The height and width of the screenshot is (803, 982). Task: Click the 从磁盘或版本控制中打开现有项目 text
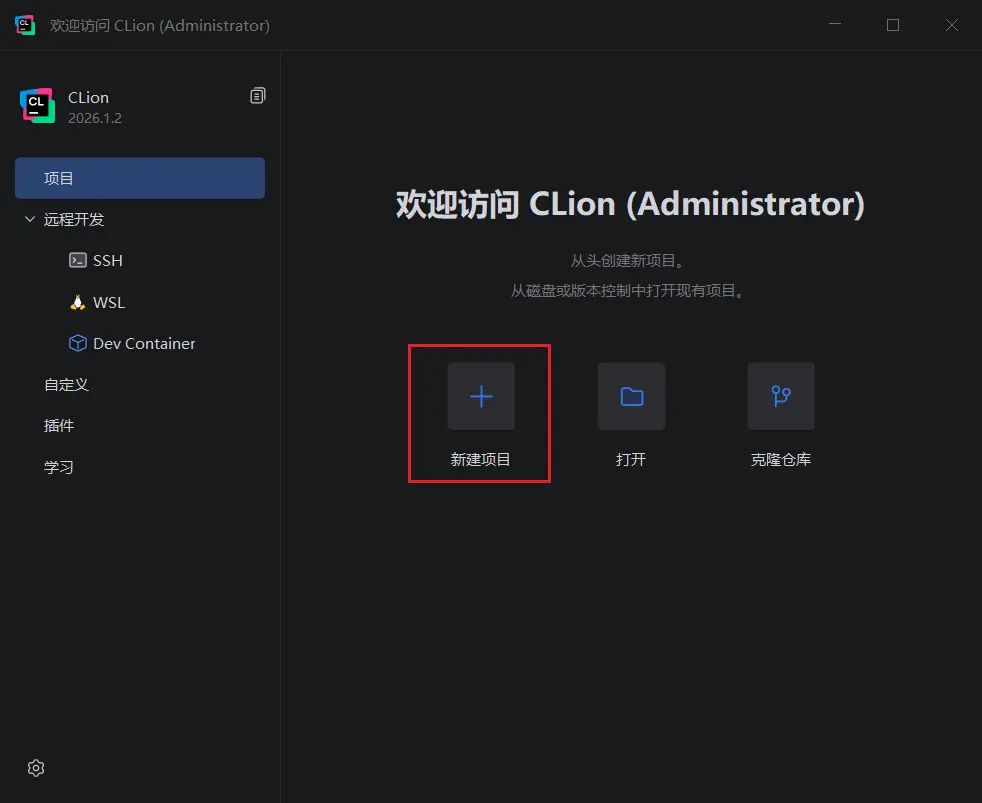pos(627,291)
